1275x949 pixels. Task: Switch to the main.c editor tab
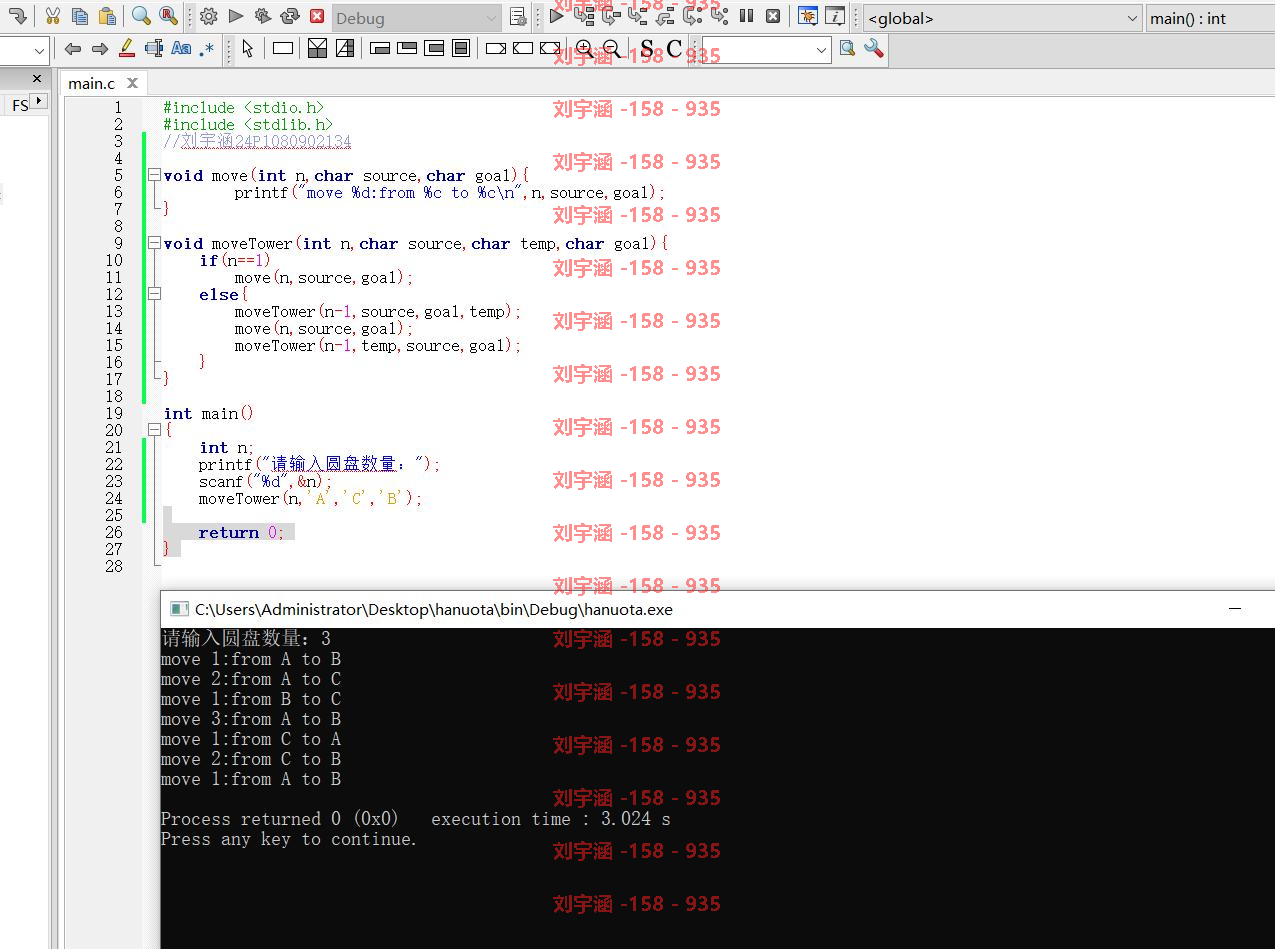coord(92,84)
